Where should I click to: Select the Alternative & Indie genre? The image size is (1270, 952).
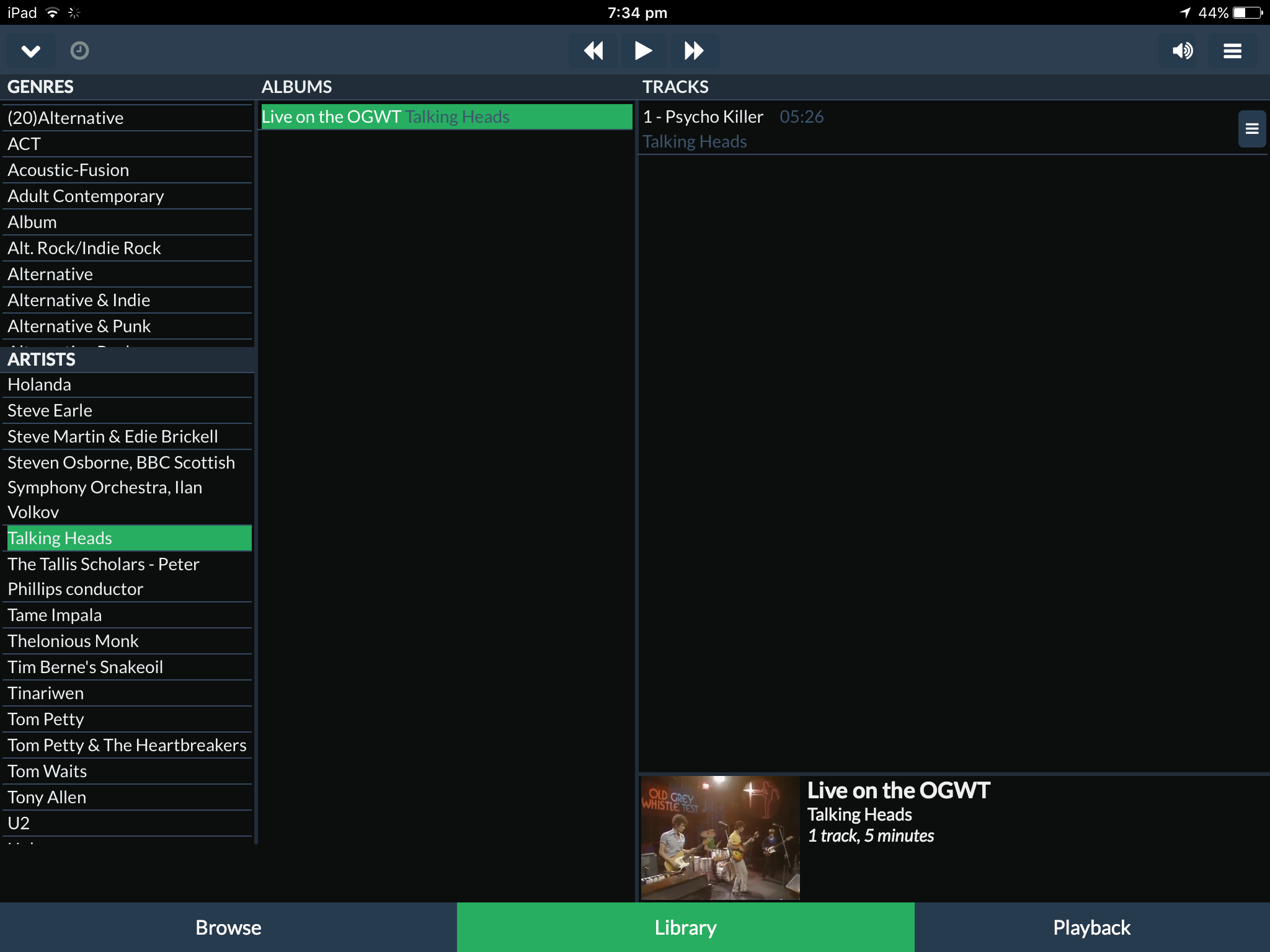128,300
